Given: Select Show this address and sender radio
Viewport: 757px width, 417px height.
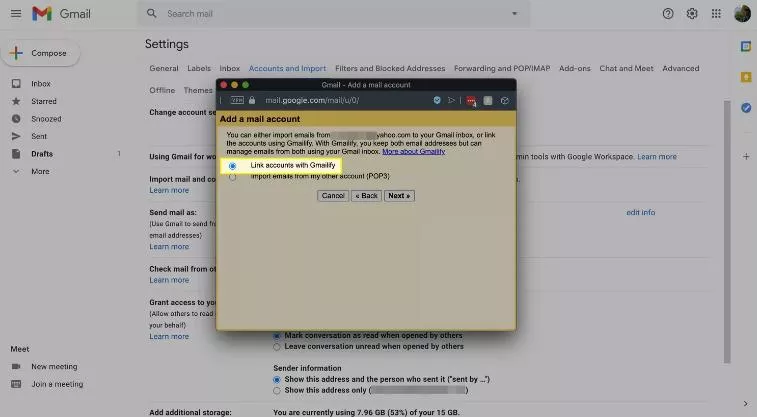Looking at the screenshot, I should pos(277,380).
